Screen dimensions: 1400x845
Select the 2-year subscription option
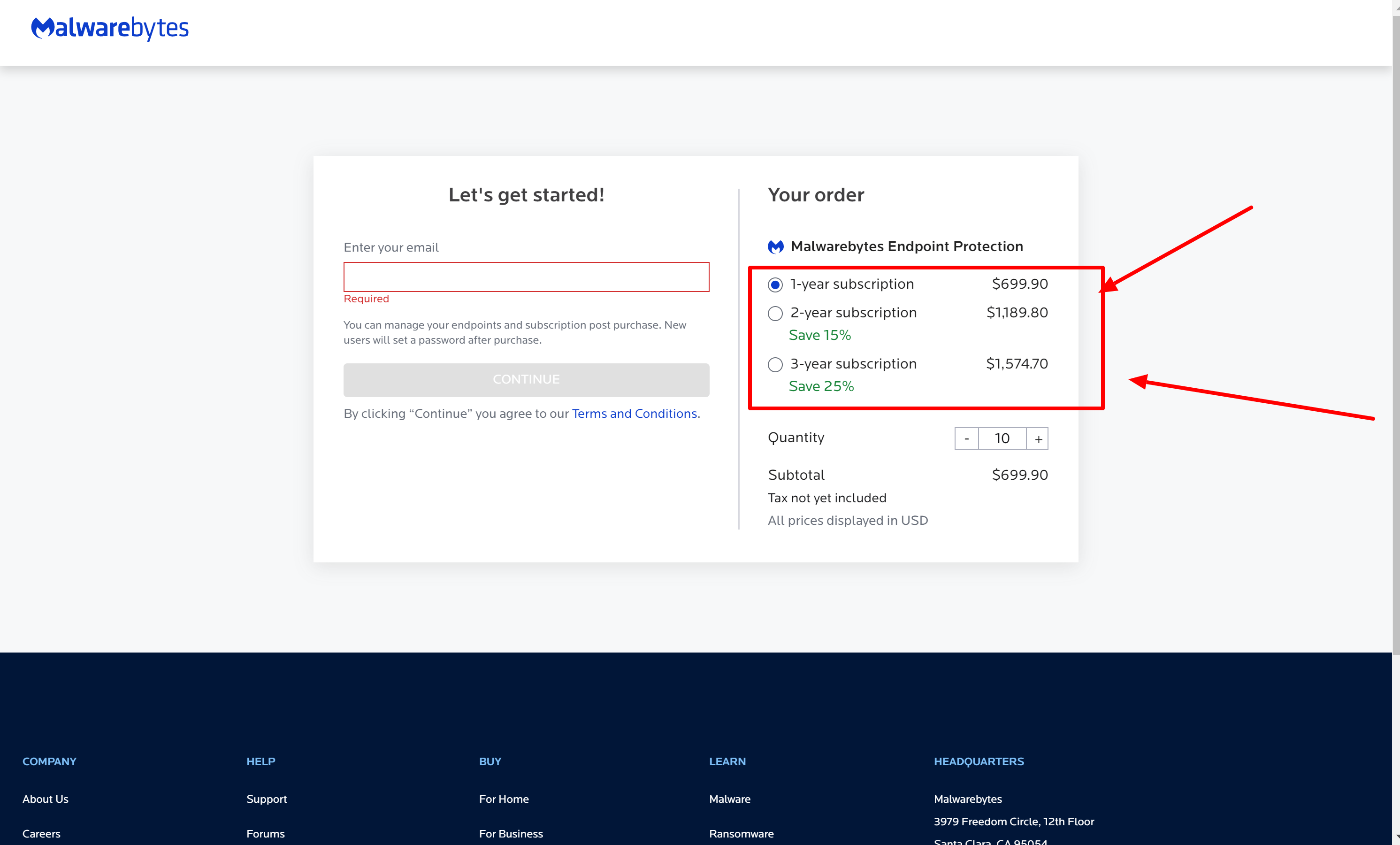tap(775, 314)
